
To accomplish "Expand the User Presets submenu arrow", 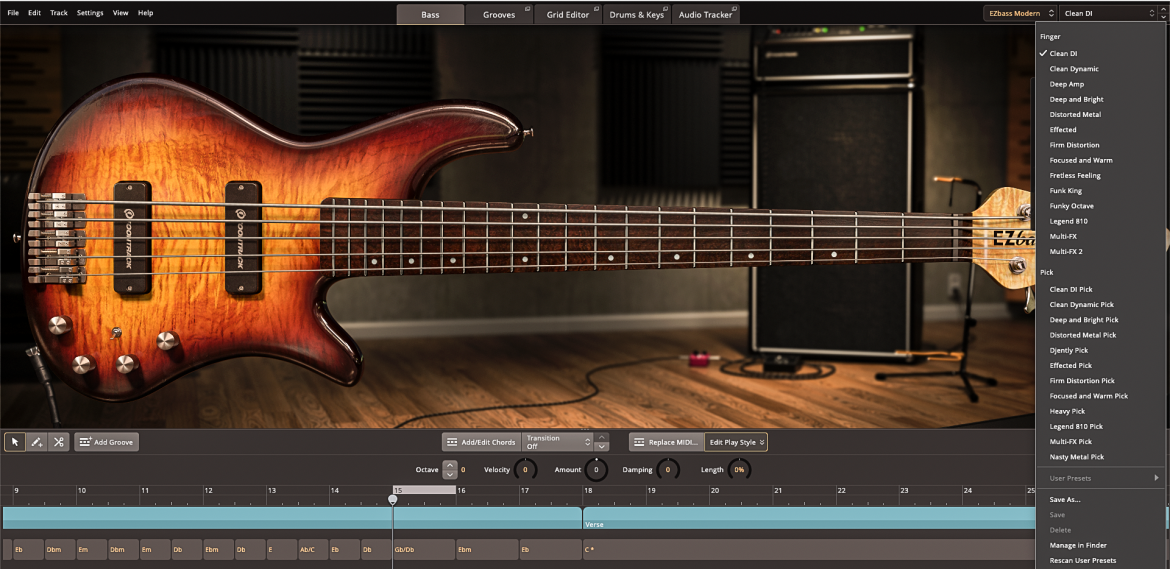I will pyautogui.click(x=1157, y=478).
